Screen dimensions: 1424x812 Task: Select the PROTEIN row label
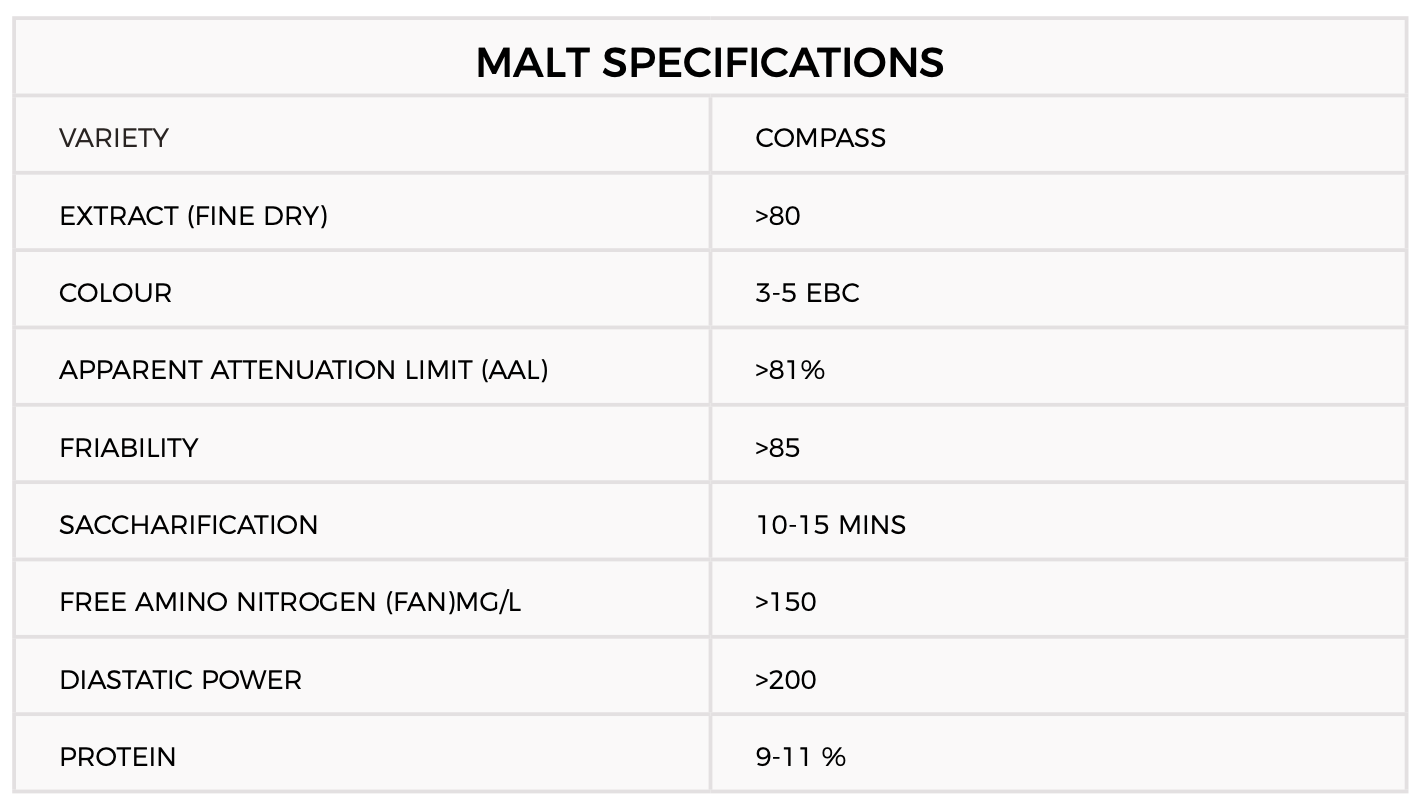118,757
